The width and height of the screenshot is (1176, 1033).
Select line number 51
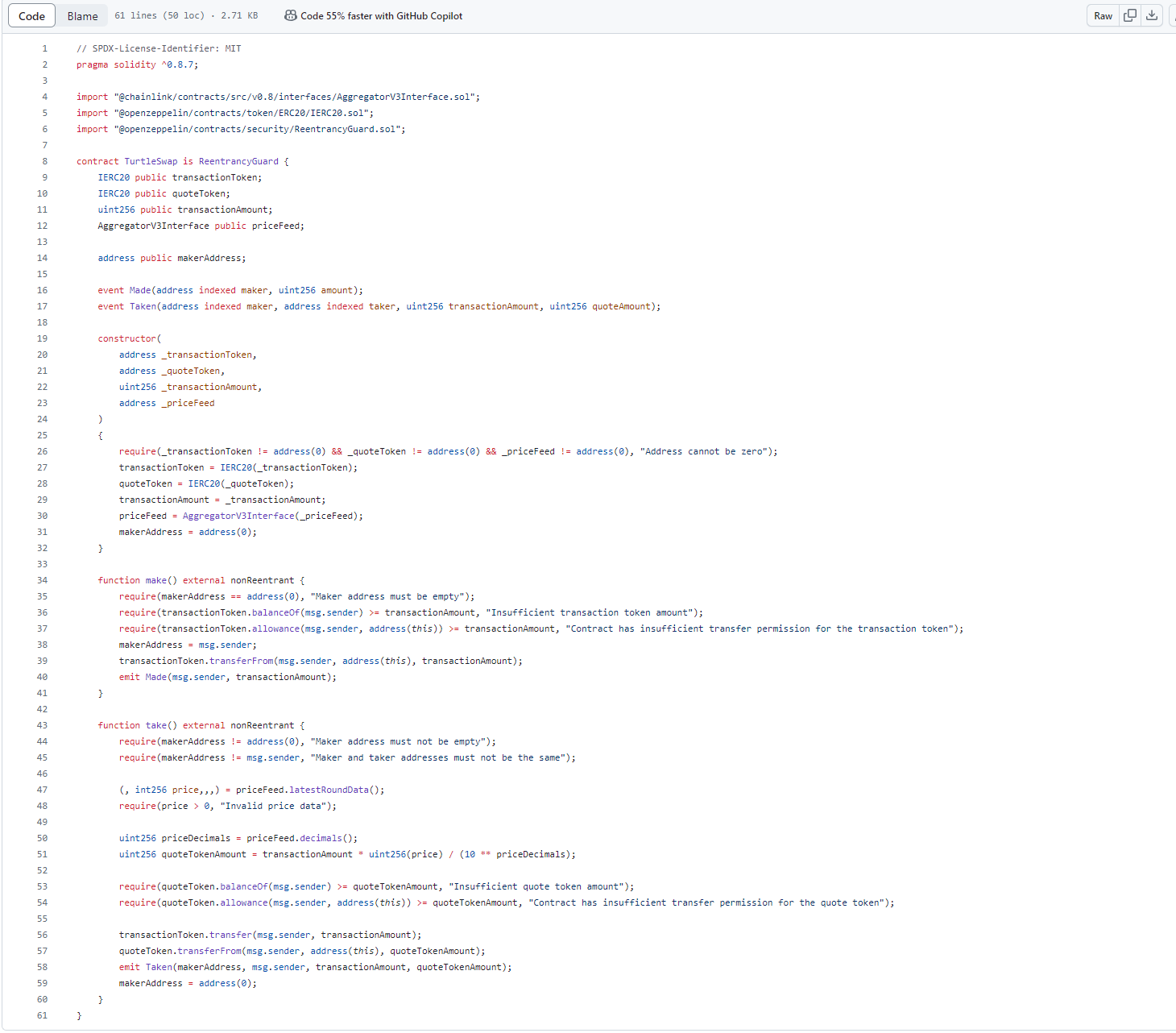(42, 854)
